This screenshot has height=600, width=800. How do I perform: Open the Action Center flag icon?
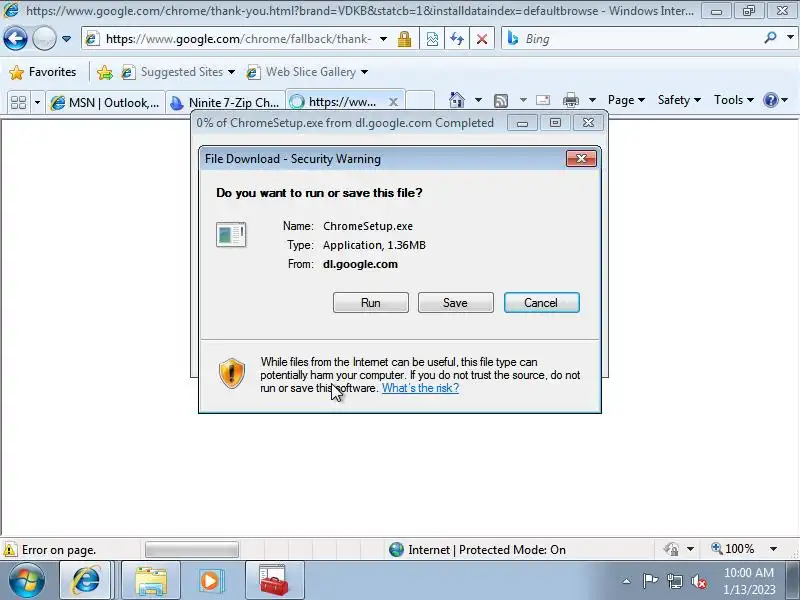pyautogui.click(x=650, y=581)
